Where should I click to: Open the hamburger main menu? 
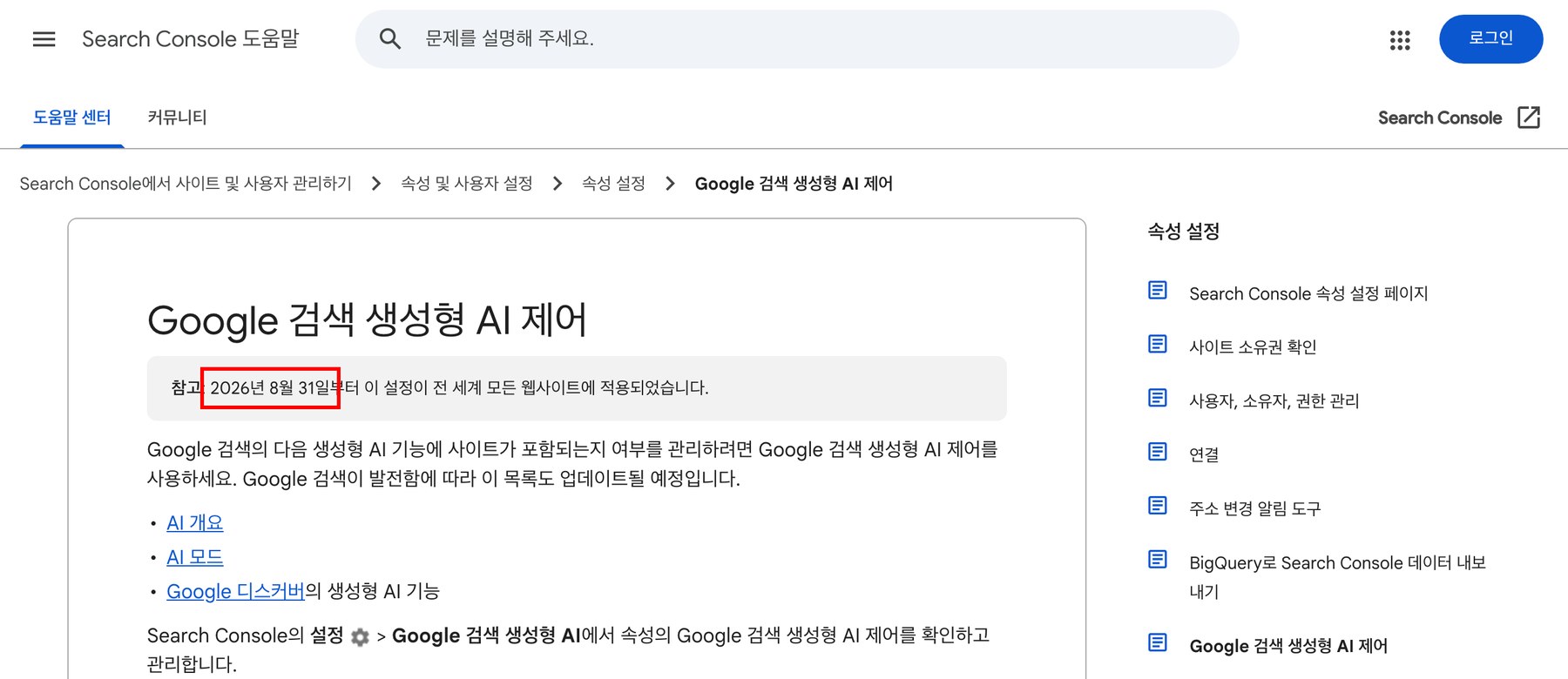44,39
